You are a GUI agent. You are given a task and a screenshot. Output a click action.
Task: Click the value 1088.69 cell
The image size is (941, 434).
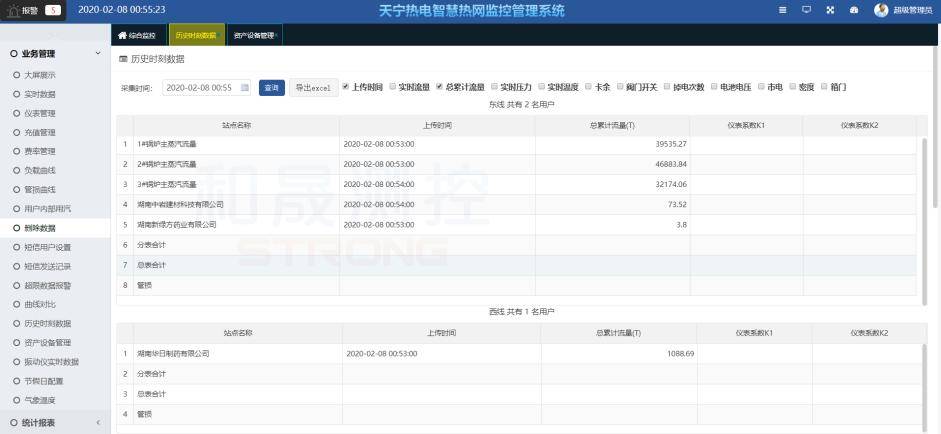pos(618,354)
